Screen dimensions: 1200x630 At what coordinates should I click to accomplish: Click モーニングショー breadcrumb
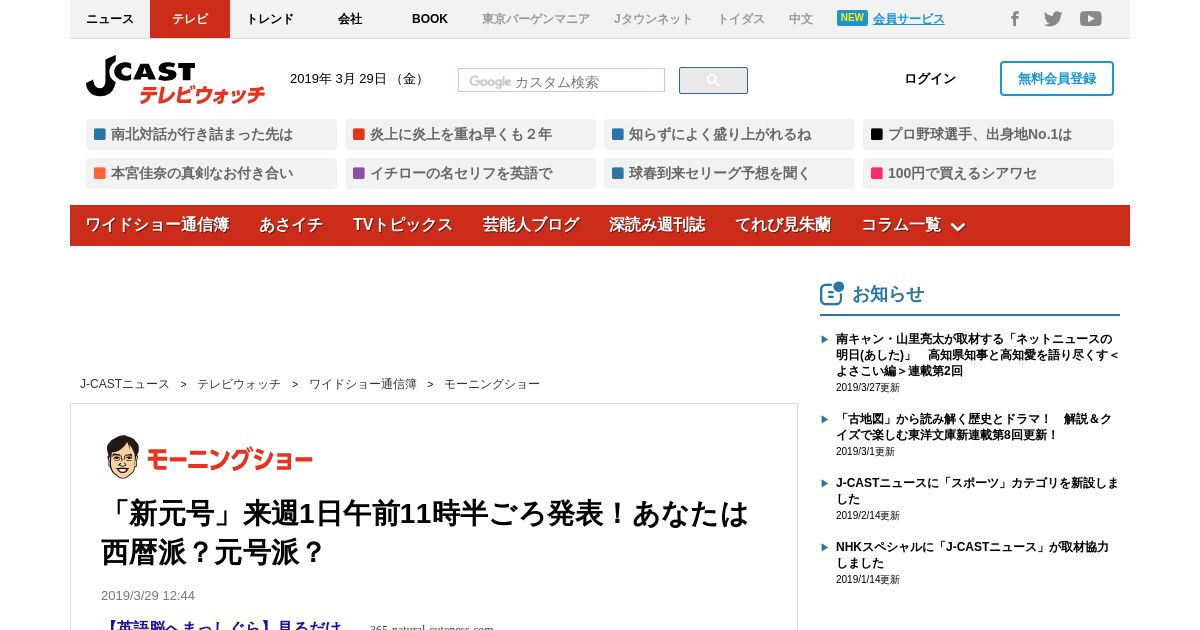tap(492, 384)
